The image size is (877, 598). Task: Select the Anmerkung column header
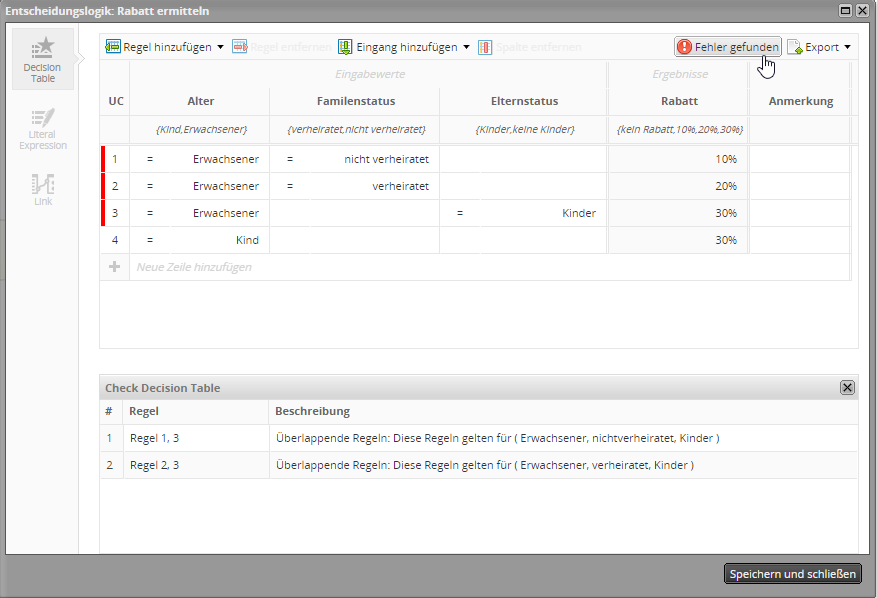coord(800,101)
